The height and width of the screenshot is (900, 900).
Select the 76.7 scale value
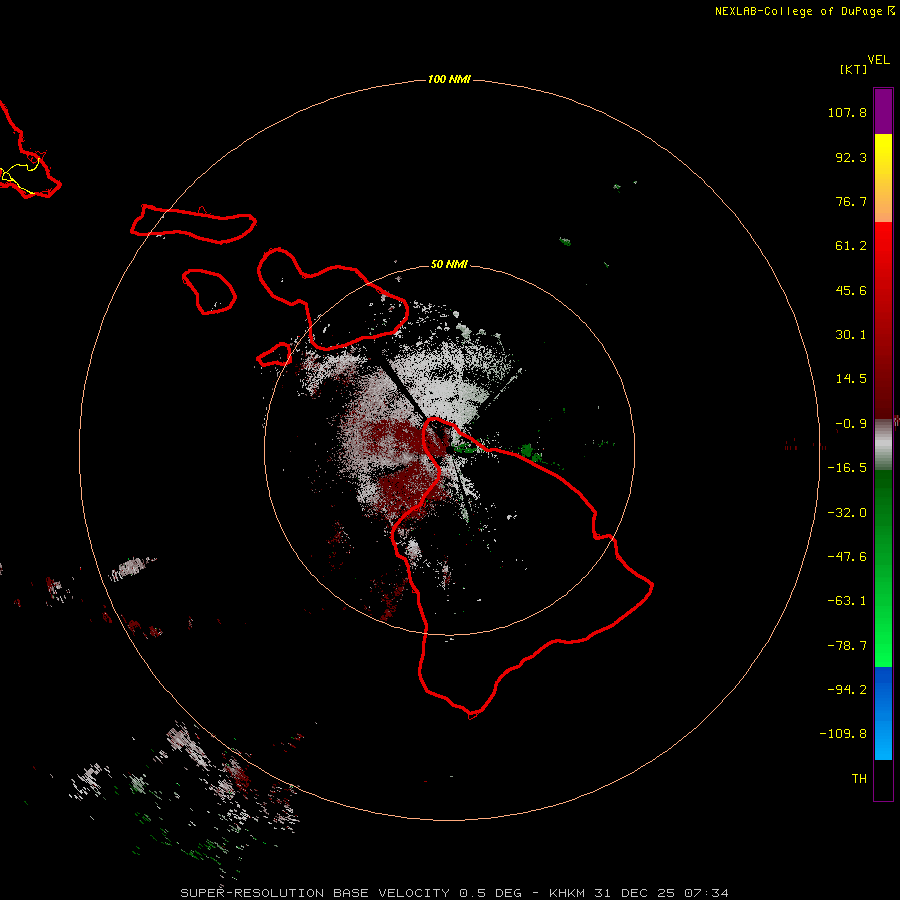pyautogui.click(x=851, y=201)
